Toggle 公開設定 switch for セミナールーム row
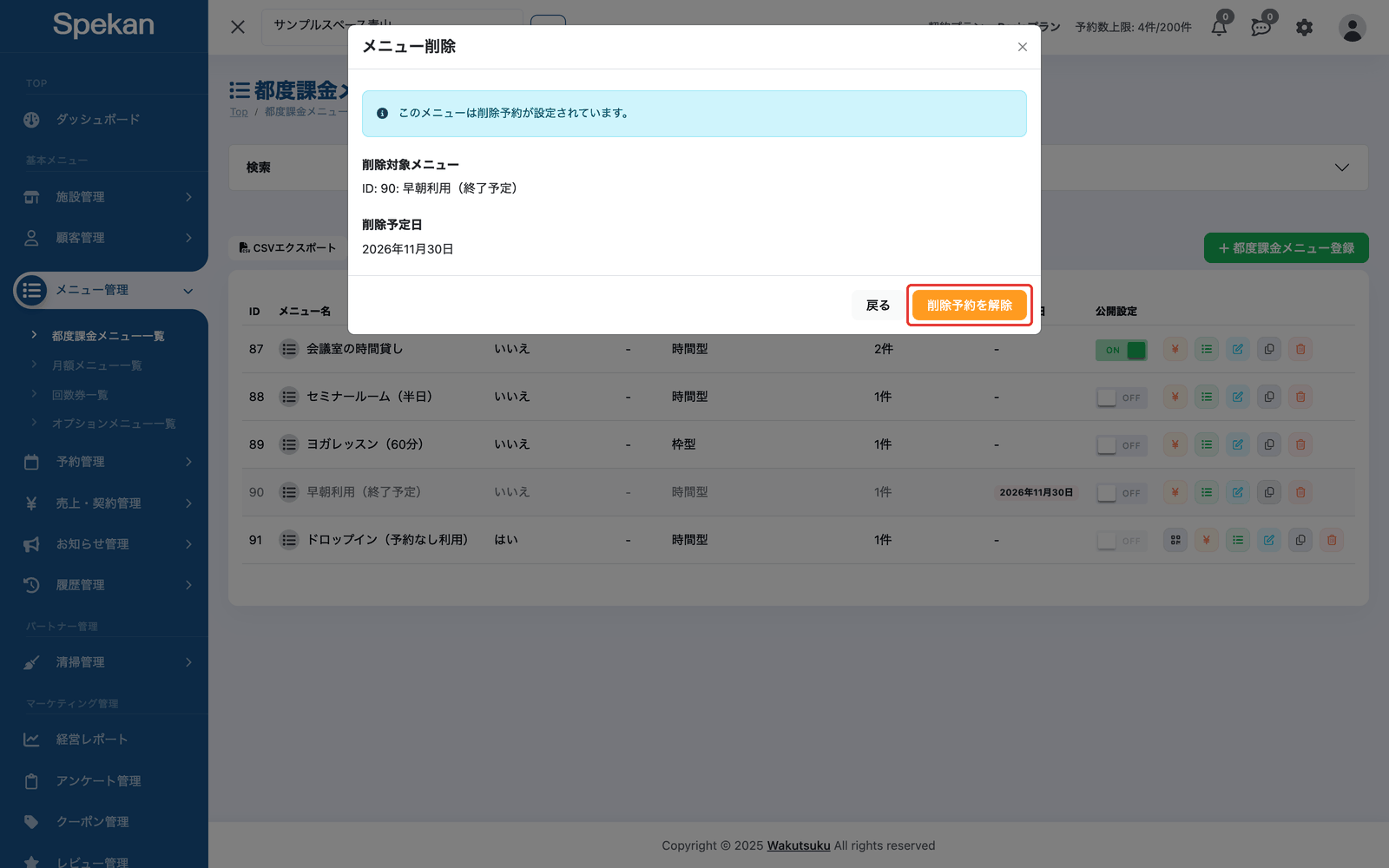Image resolution: width=1389 pixels, height=868 pixels. [1121, 398]
